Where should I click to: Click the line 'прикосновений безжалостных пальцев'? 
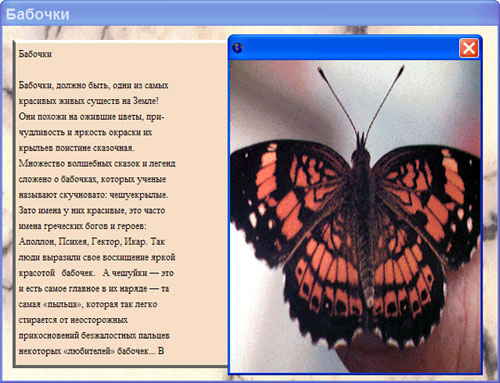94,336
